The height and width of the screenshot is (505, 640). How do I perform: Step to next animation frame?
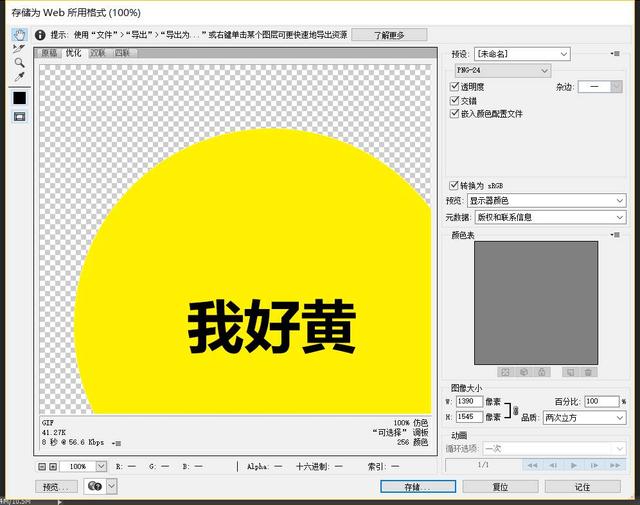pyautogui.click(x=594, y=465)
